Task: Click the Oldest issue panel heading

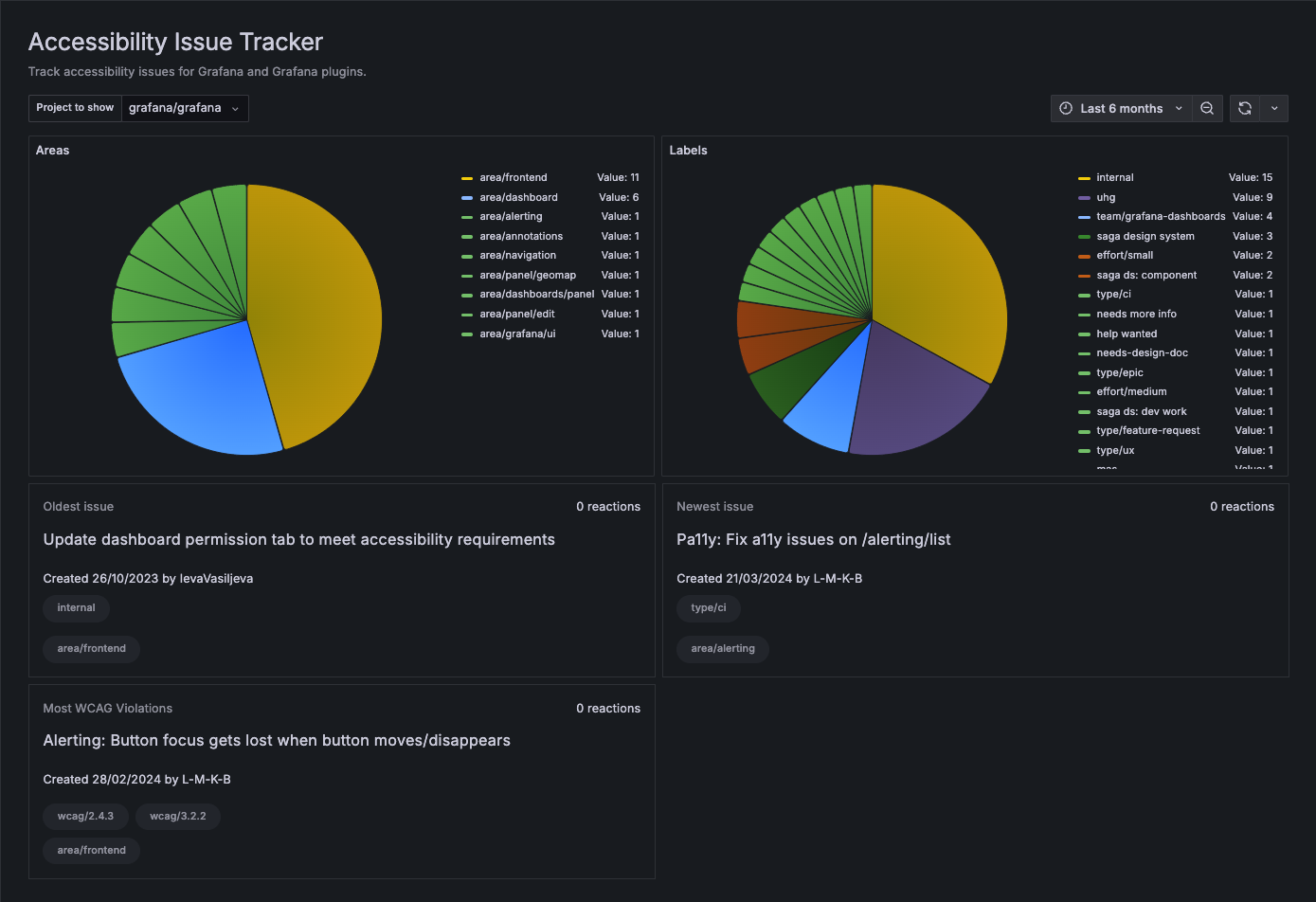Action: pos(79,507)
